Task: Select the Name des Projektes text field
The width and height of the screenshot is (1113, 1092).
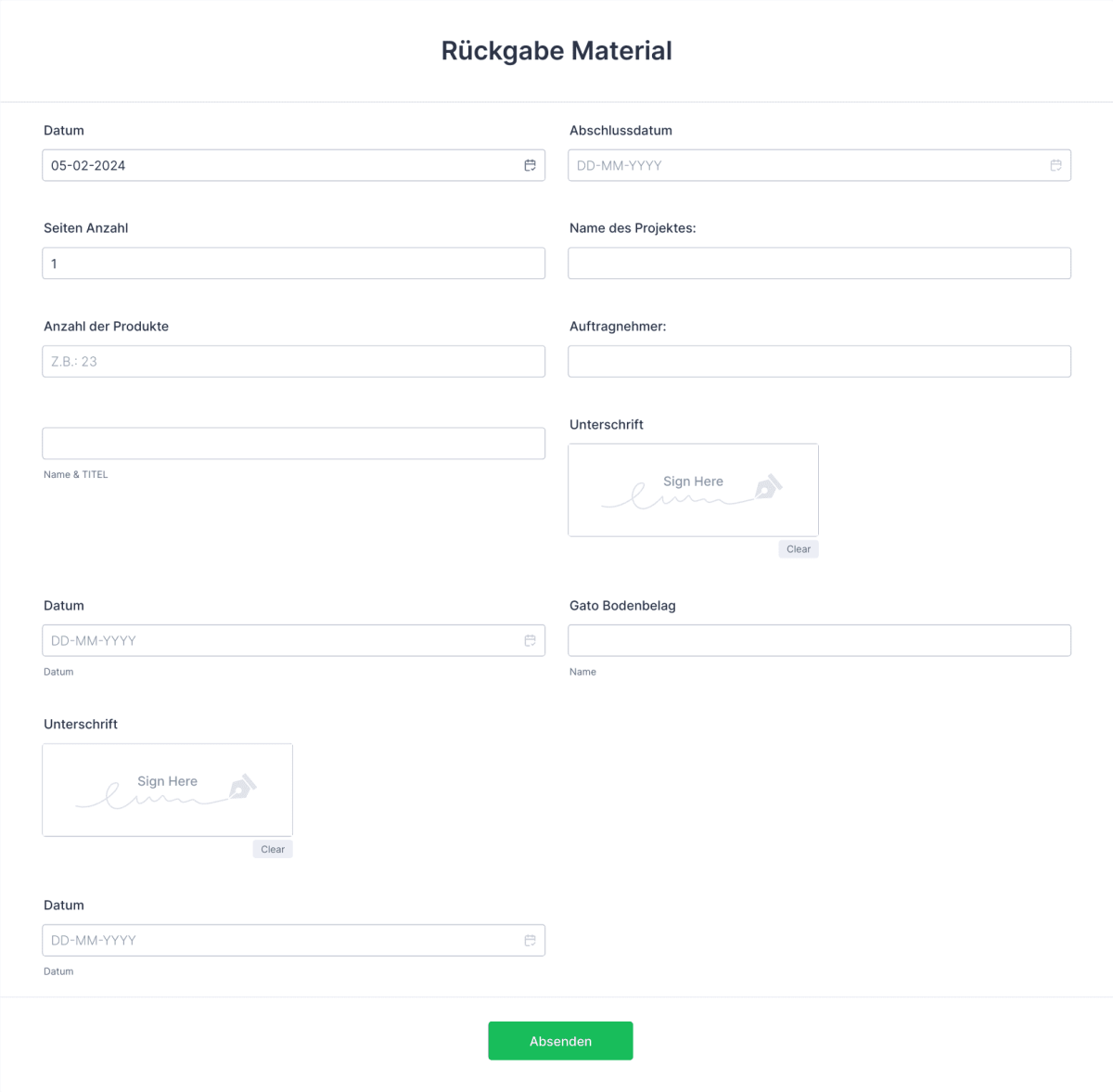Action: coord(819,263)
